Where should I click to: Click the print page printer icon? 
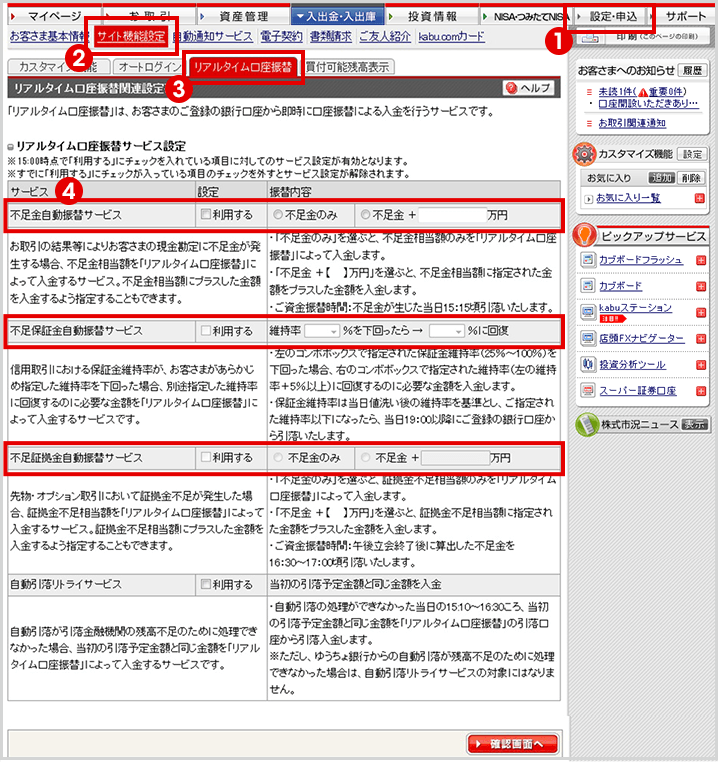[x=590, y=37]
